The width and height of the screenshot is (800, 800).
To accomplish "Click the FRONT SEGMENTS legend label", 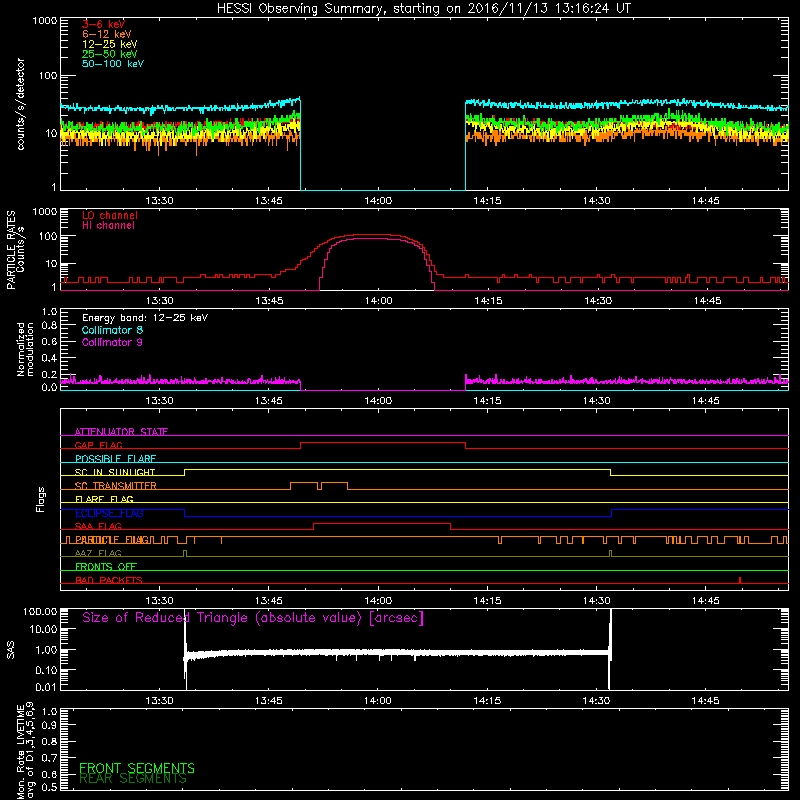I will (137, 768).
